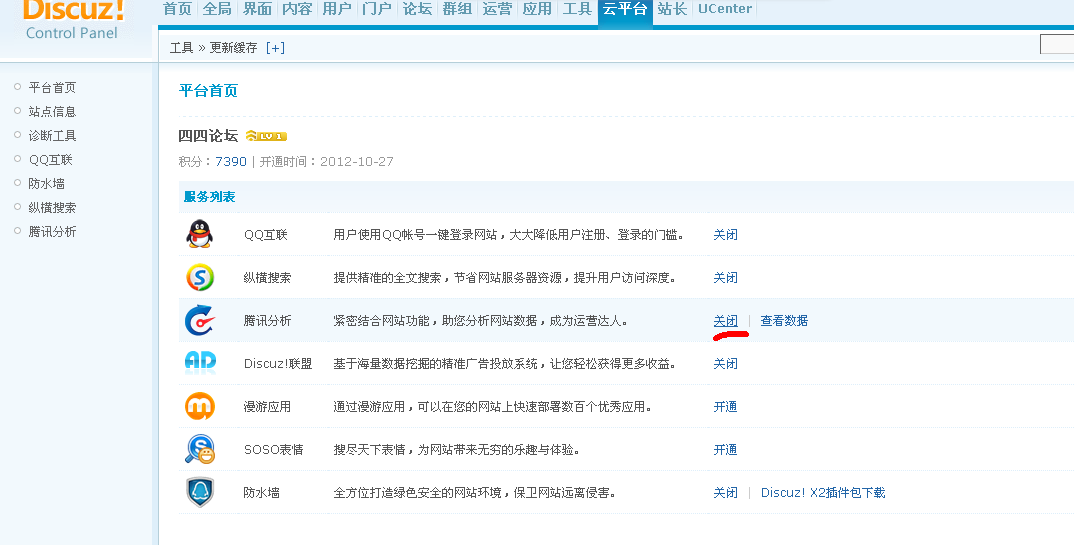1074x545 pixels.
Task: Click 关闭 for the Discuz!联盟 service
Action: [725, 364]
